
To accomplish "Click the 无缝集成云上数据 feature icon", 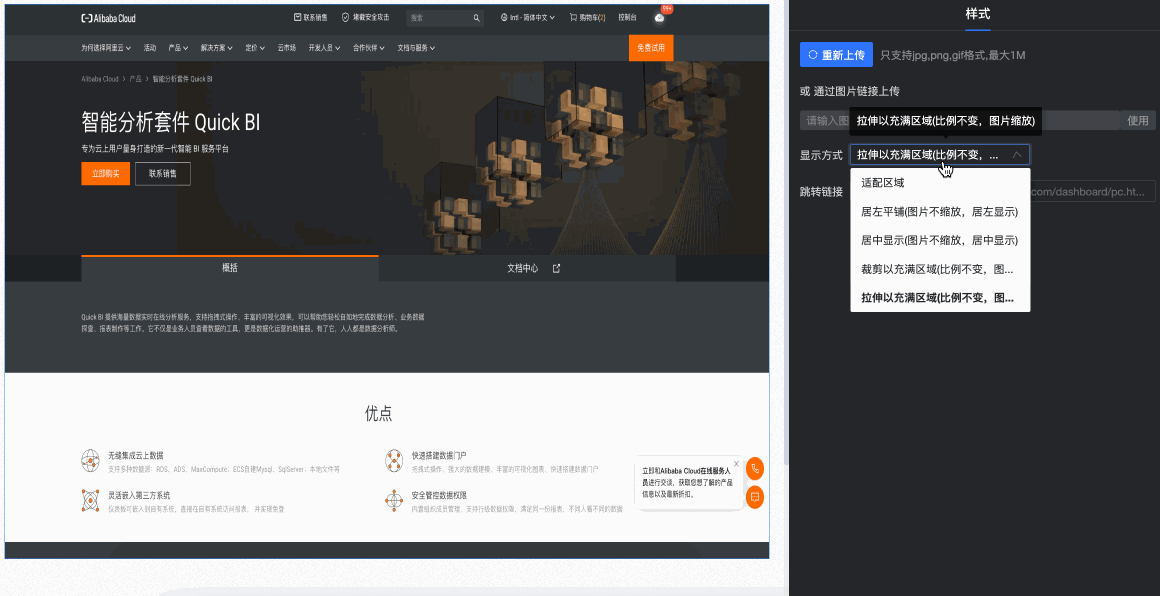I will (90, 461).
